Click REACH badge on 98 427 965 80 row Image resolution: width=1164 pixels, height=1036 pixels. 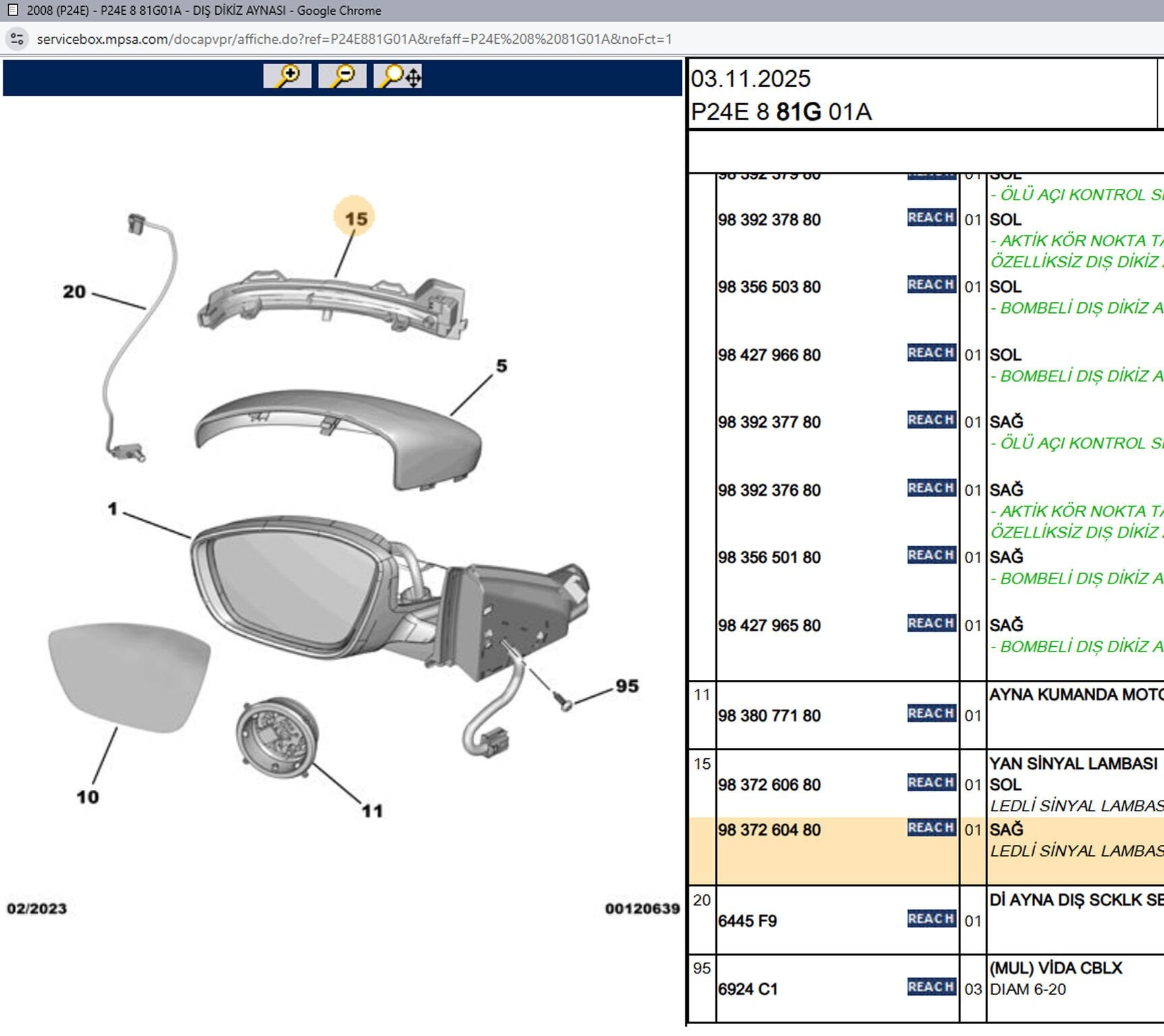(931, 623)
